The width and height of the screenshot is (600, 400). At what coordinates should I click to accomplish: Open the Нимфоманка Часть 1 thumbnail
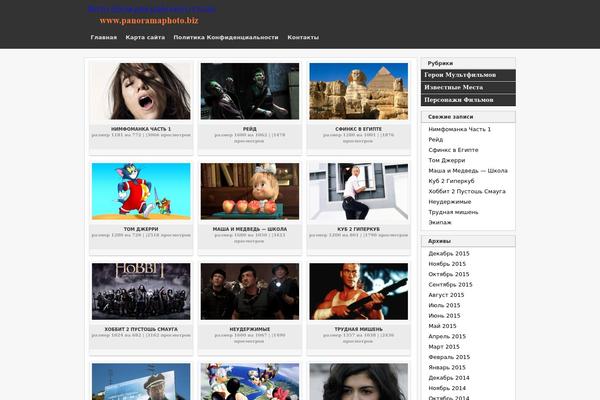pos(141,91)
